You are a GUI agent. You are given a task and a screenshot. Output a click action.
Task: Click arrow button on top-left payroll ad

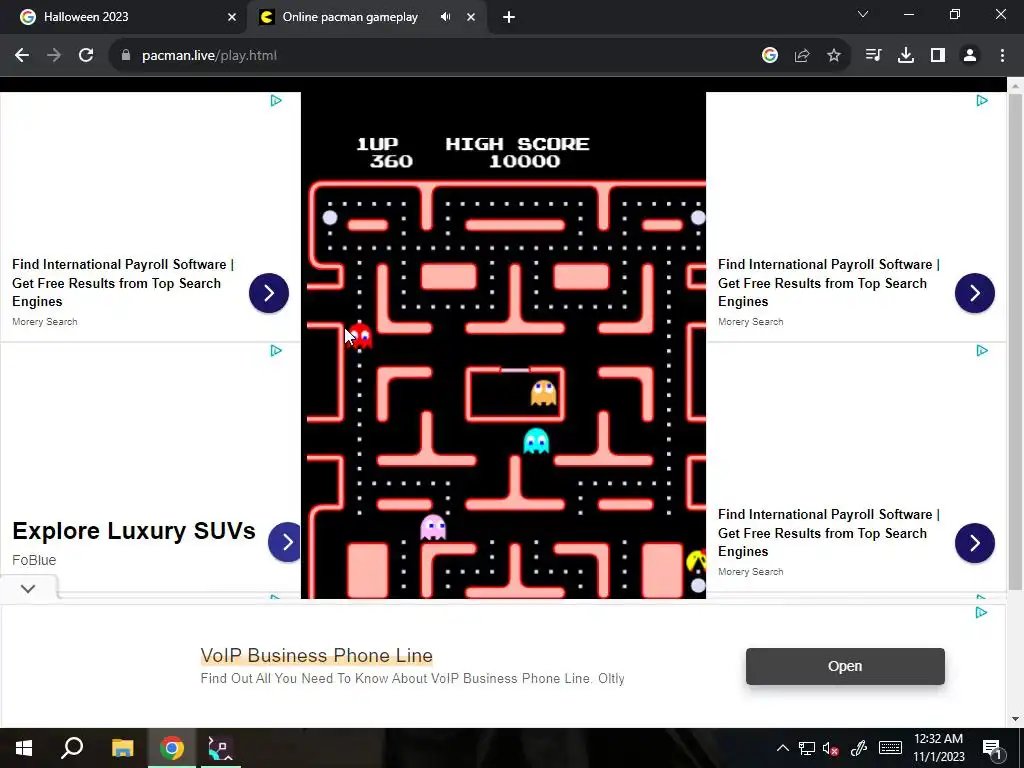(268, 293)
